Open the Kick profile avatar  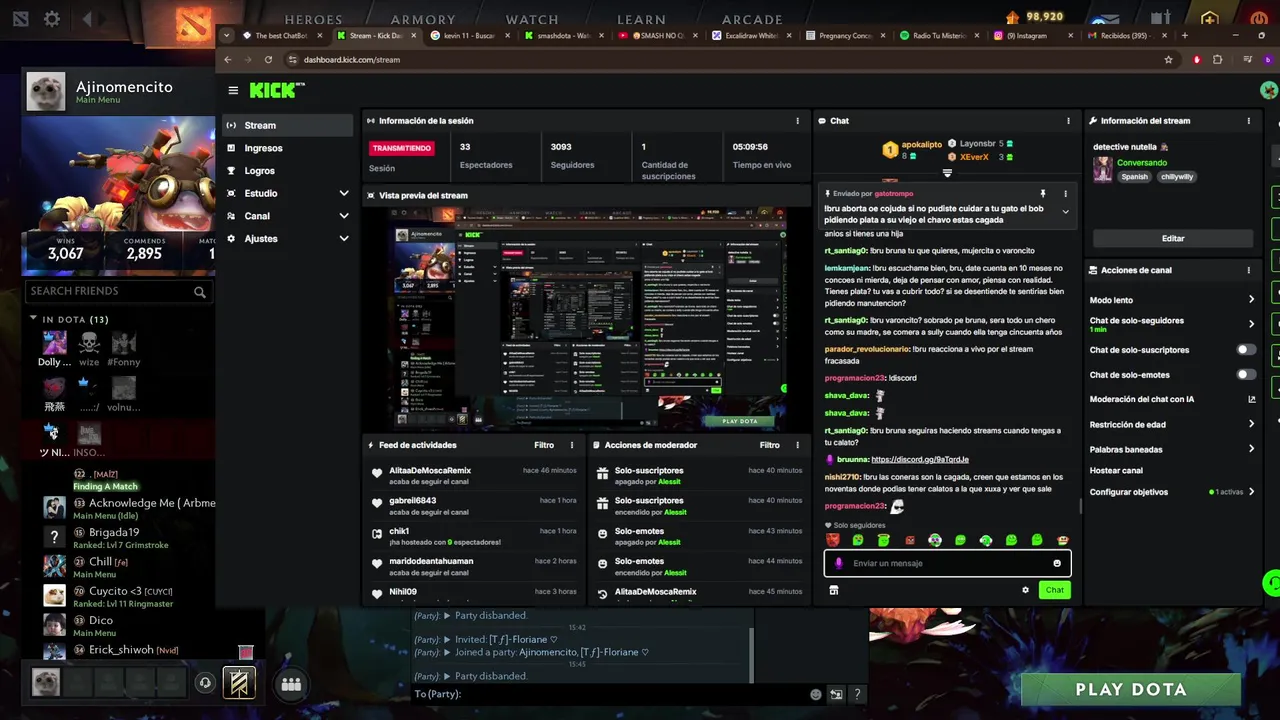(x=1269, y=90)
